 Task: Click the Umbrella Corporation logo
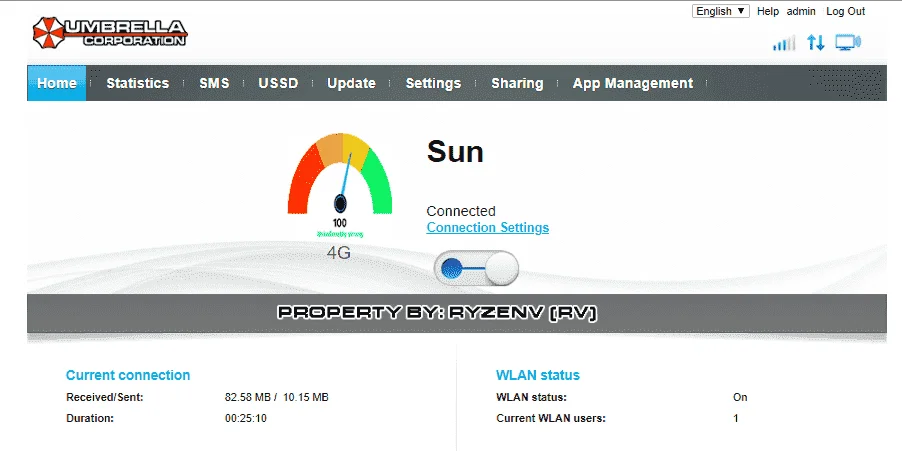[110, 33]
